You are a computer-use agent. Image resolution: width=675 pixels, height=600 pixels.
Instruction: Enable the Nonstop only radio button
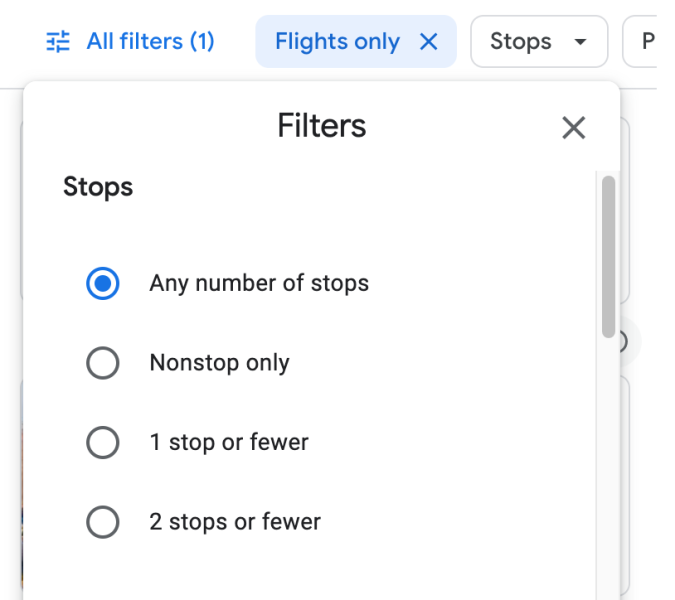[x=103, y=363]
